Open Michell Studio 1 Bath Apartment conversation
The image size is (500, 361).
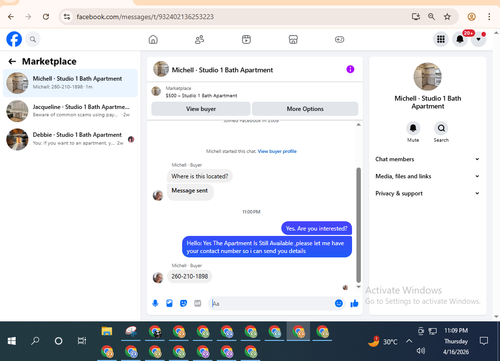pos(70,83)
